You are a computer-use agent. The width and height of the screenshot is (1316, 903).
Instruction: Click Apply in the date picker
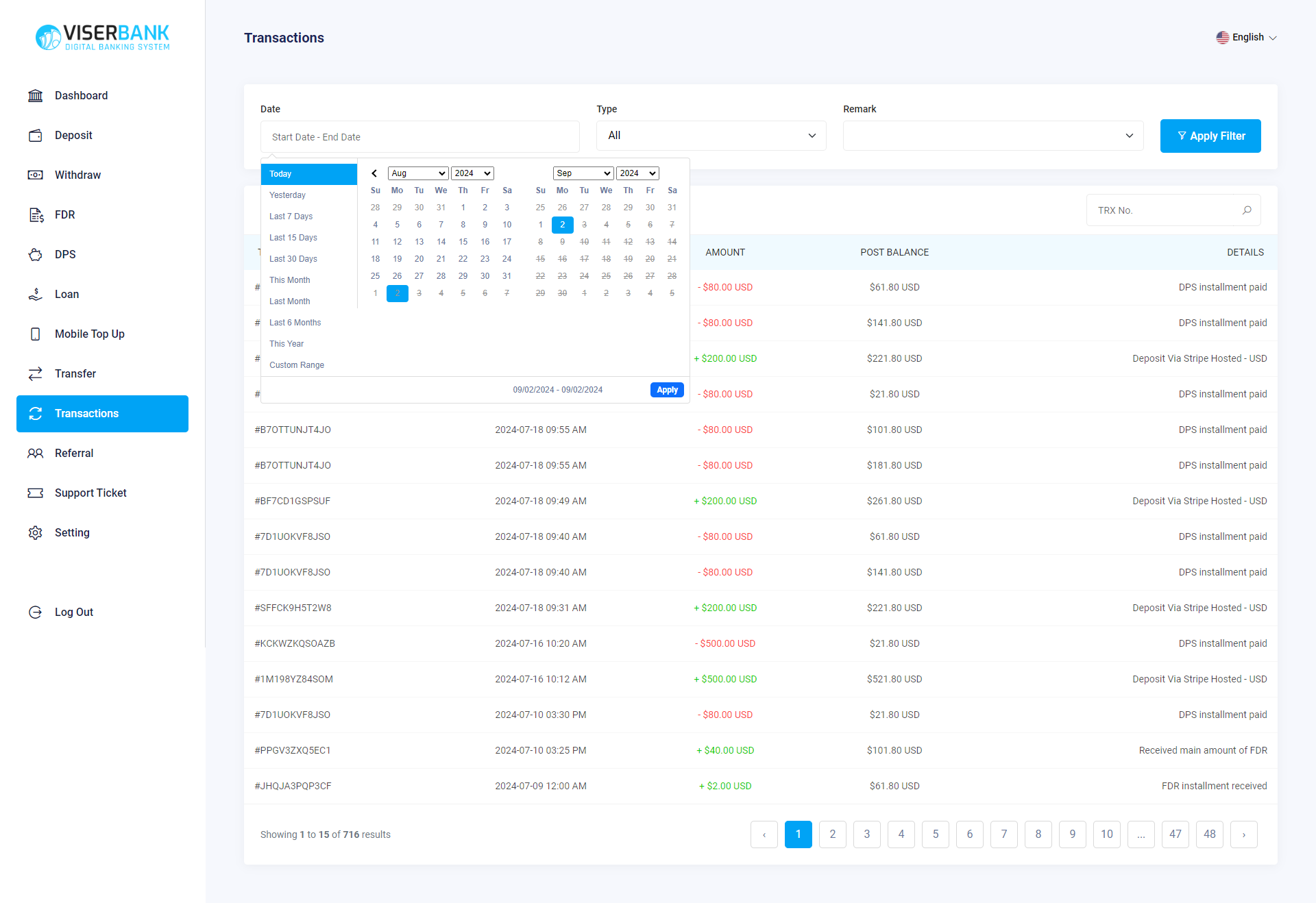coord(666,389)
